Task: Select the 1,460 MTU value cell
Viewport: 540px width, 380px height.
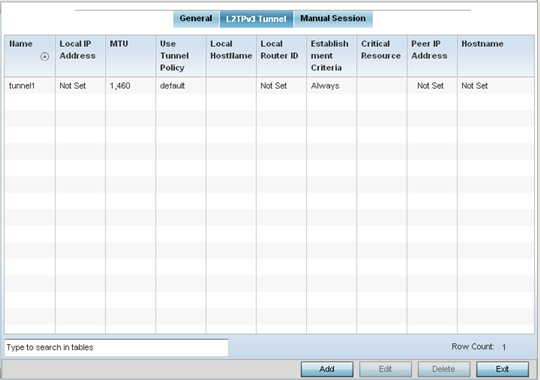Action: pyautogui.click(x=130, y=86)
